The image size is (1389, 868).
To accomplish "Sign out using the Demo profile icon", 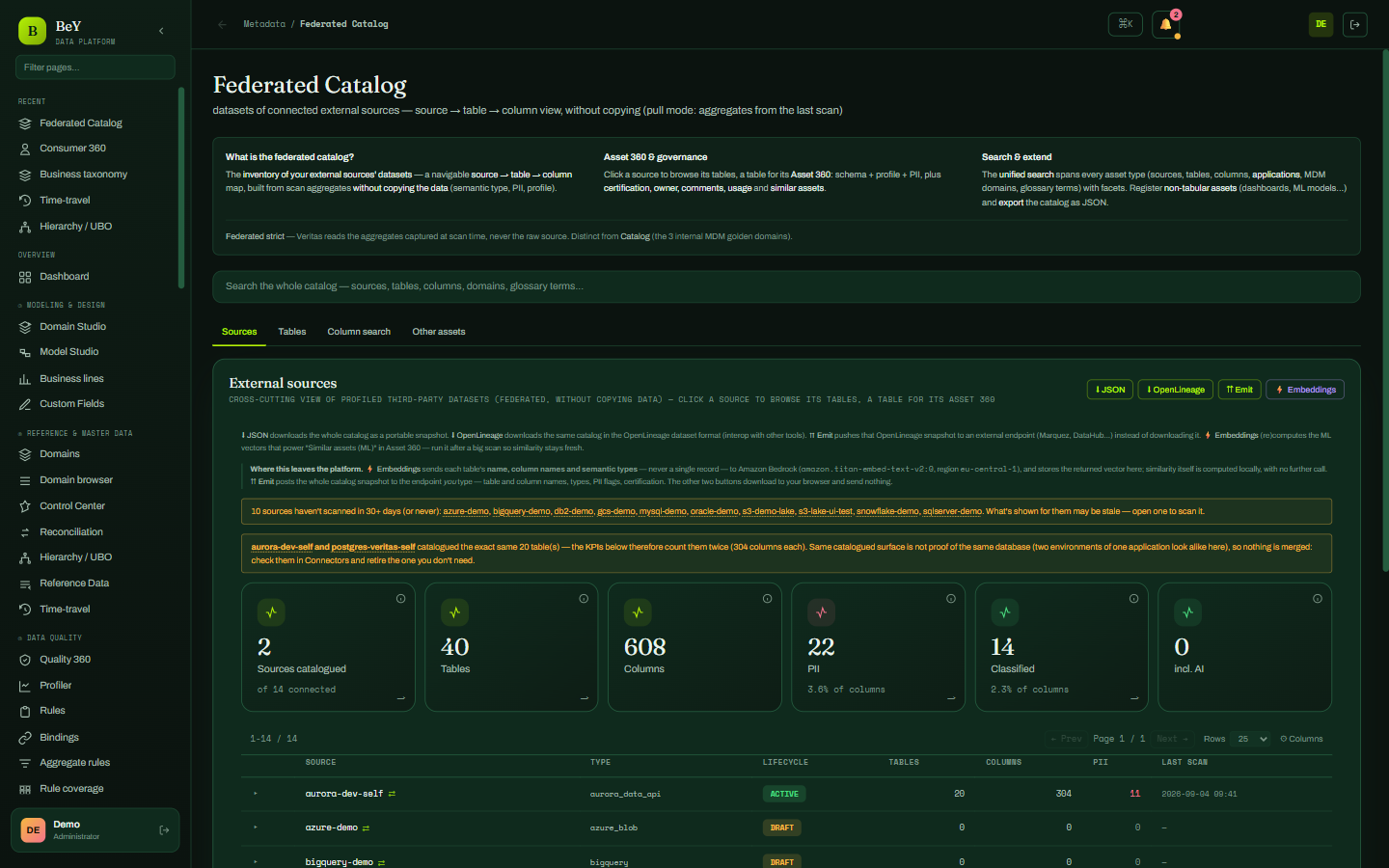I will click(x=164, y=829).
